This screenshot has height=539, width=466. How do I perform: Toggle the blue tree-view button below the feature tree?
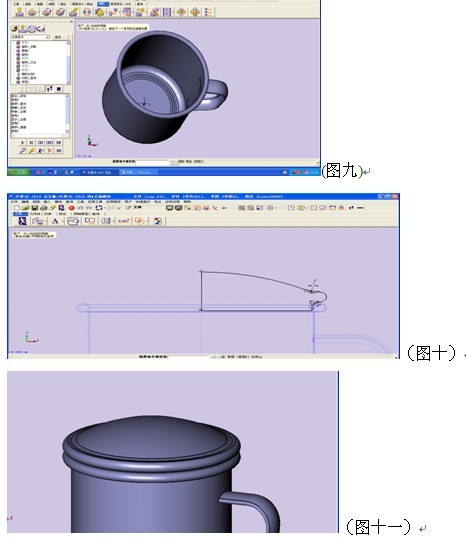49,89
